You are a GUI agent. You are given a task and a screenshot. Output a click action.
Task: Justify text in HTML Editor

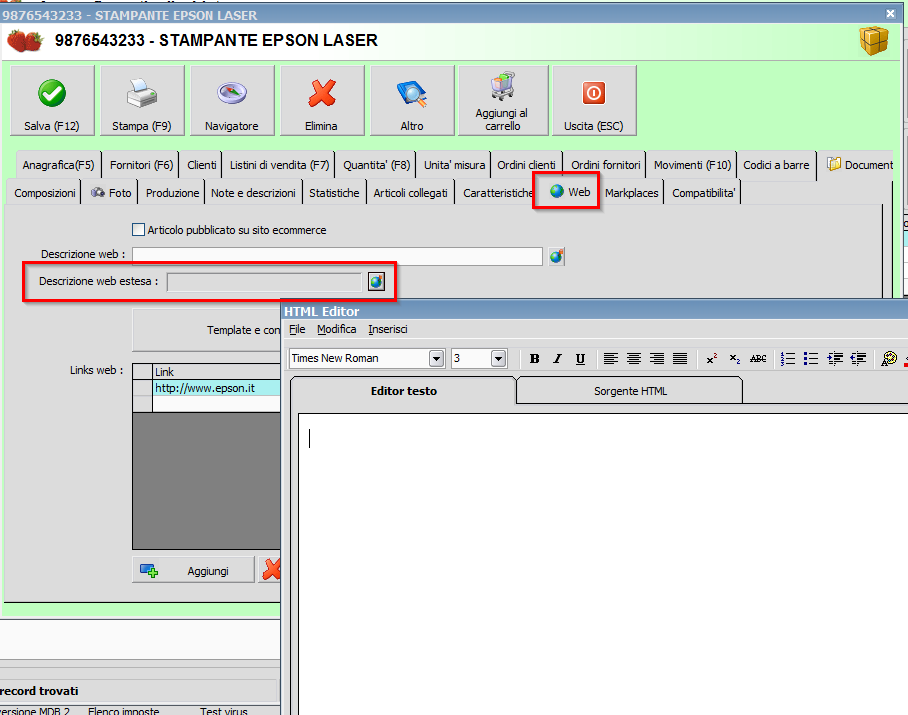click(x=680, y=359)
